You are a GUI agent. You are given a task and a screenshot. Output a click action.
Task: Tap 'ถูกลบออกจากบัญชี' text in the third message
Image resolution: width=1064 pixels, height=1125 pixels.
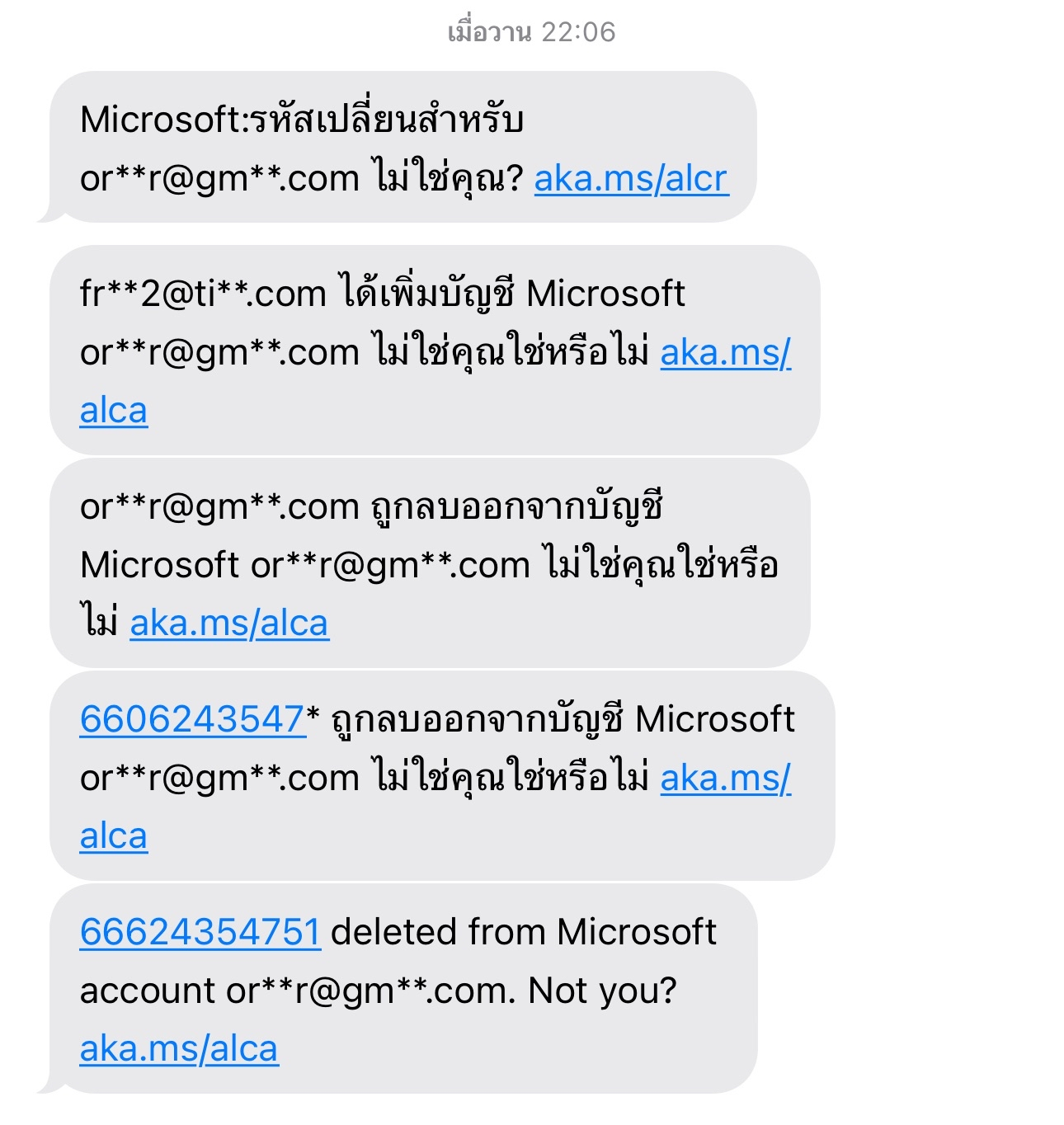tap(517, 506)
